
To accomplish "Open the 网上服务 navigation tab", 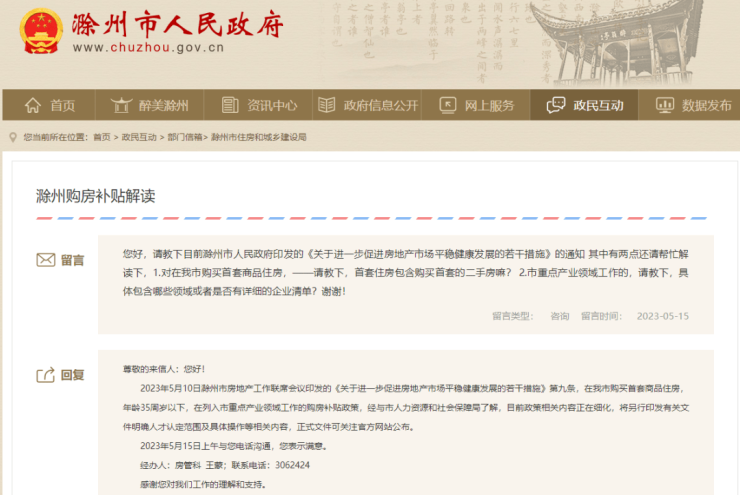I will 476,105.
